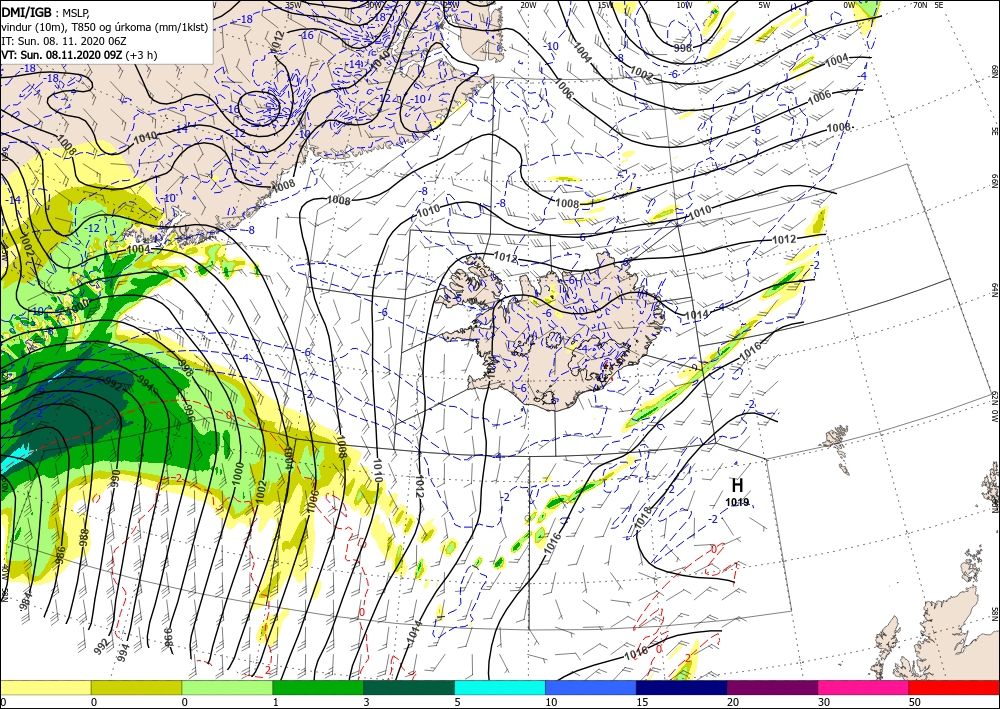Image resolution: width=1000 pixels, height=709 pixels.
Task: Click the 1019 pressure value under H
Action: pyautogui.click(x=737, y=502)
